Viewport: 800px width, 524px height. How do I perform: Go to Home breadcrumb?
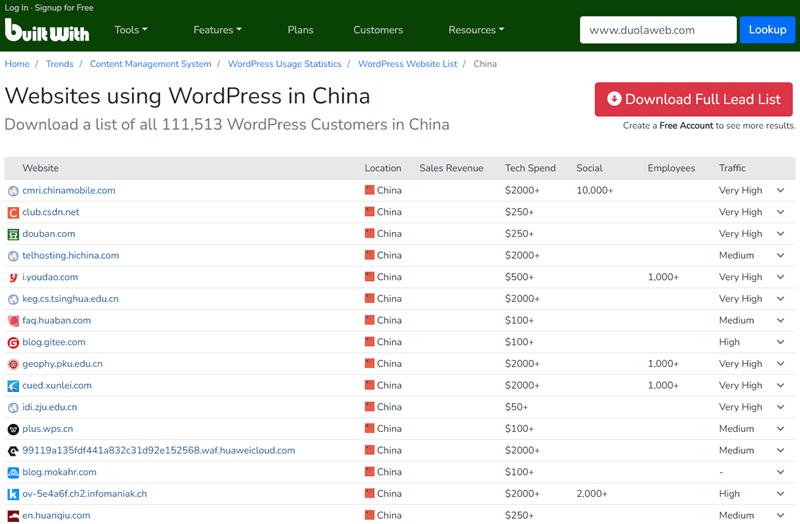coord(17,64)
